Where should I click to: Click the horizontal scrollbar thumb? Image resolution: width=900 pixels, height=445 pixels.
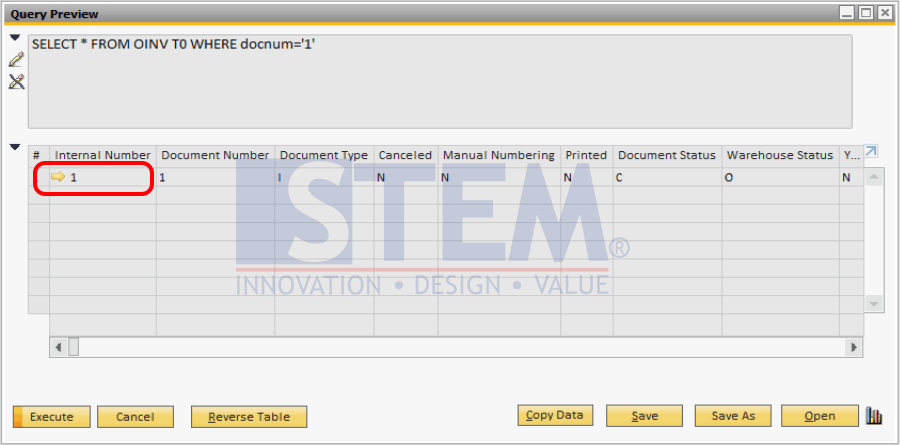click(73, 347)
